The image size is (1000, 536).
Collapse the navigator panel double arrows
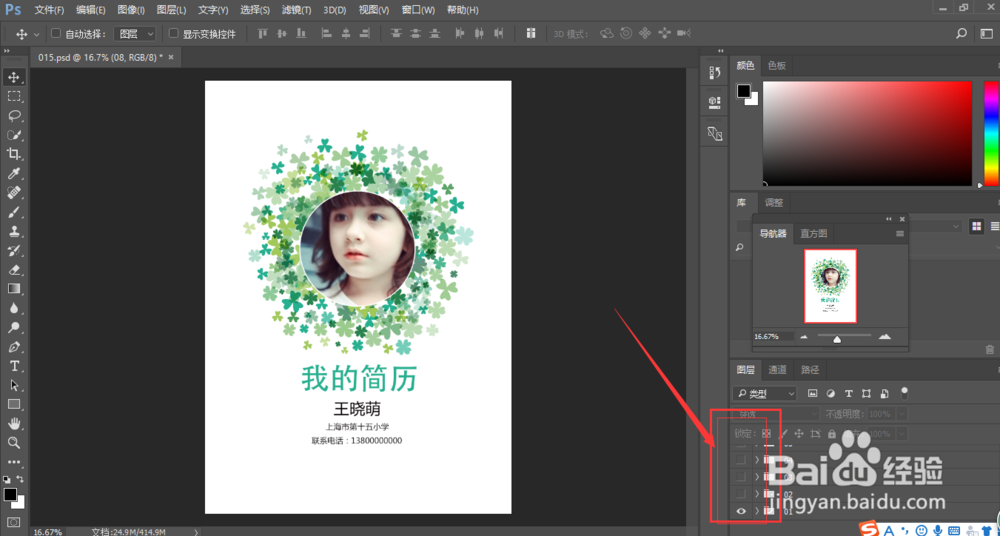(x=888, y=219)
